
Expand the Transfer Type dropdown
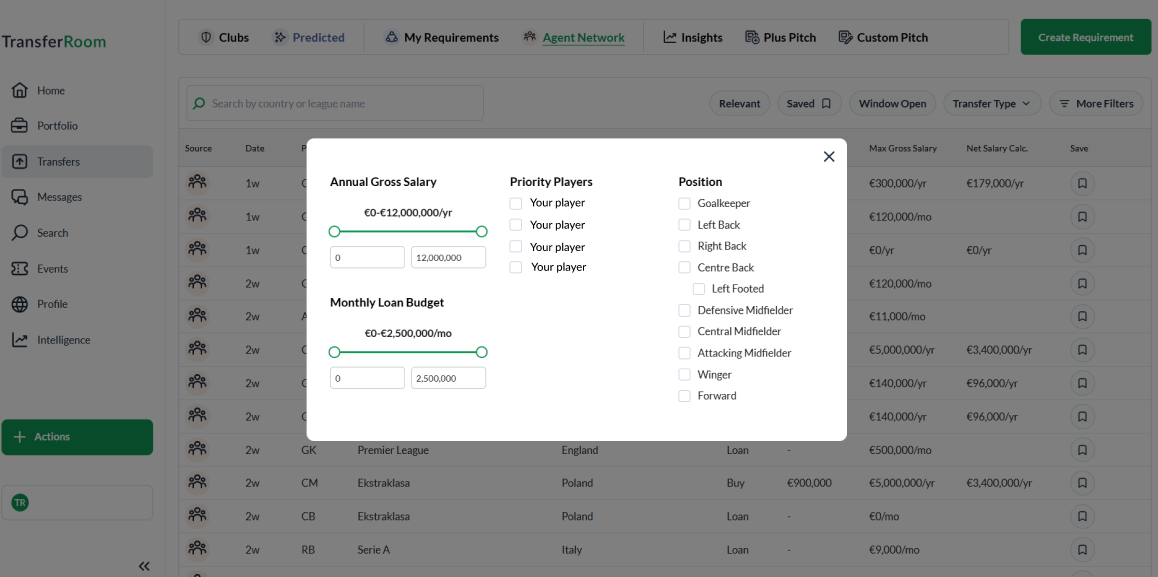coord(992,103)
